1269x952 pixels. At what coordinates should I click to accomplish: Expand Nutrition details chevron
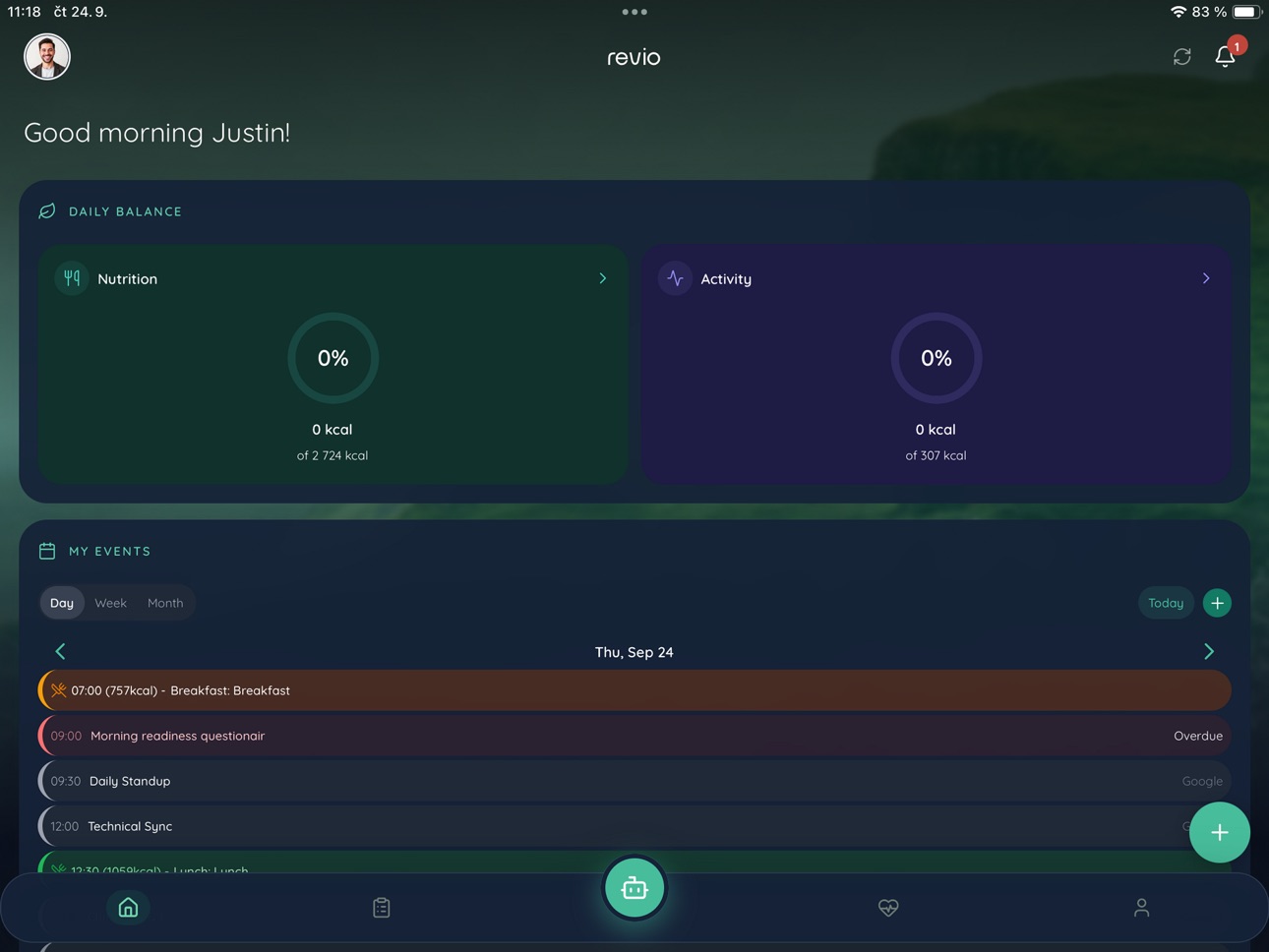pos(603,278)
